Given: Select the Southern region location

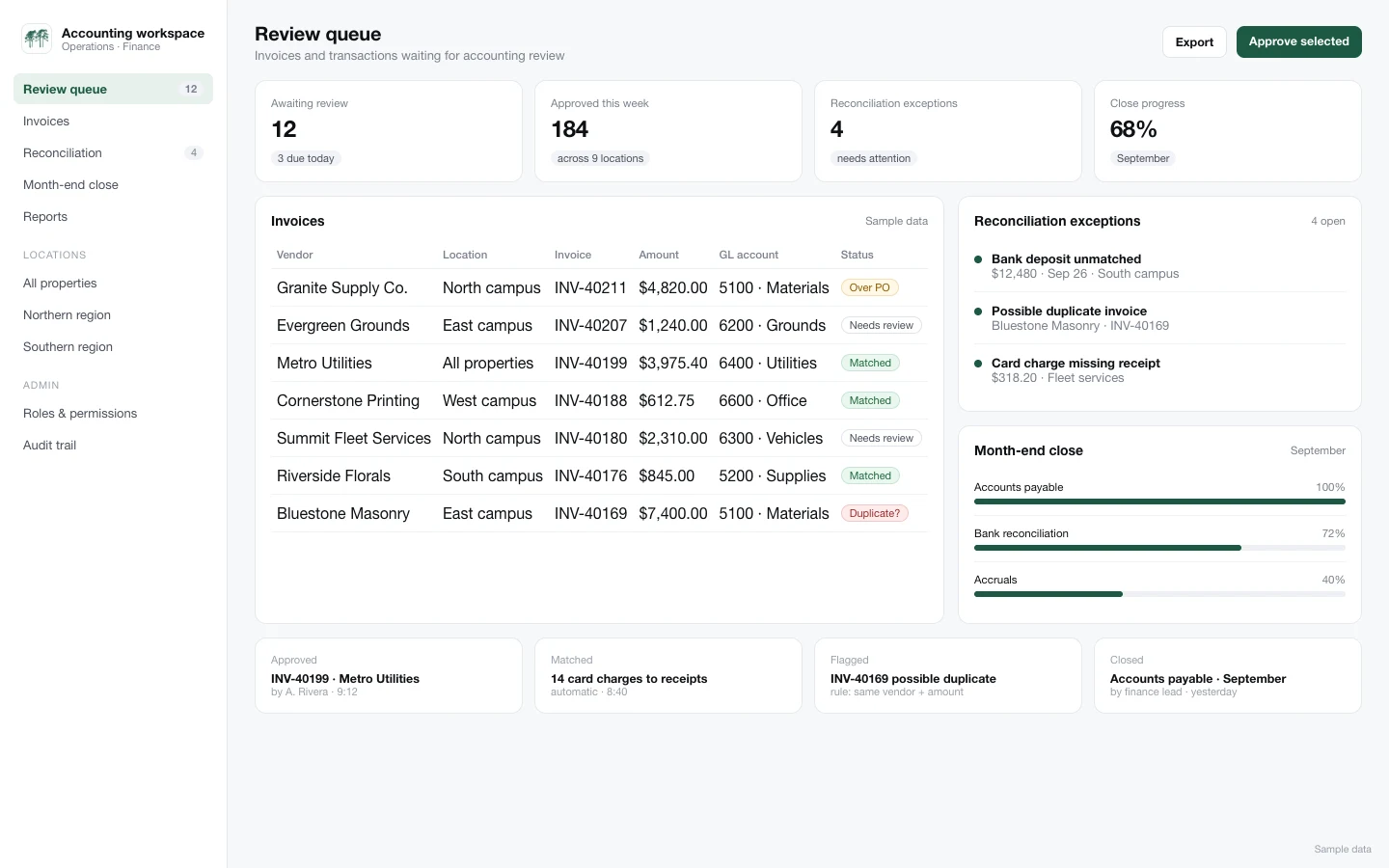Looking at the screenshot, I should [x=113, y=347].
